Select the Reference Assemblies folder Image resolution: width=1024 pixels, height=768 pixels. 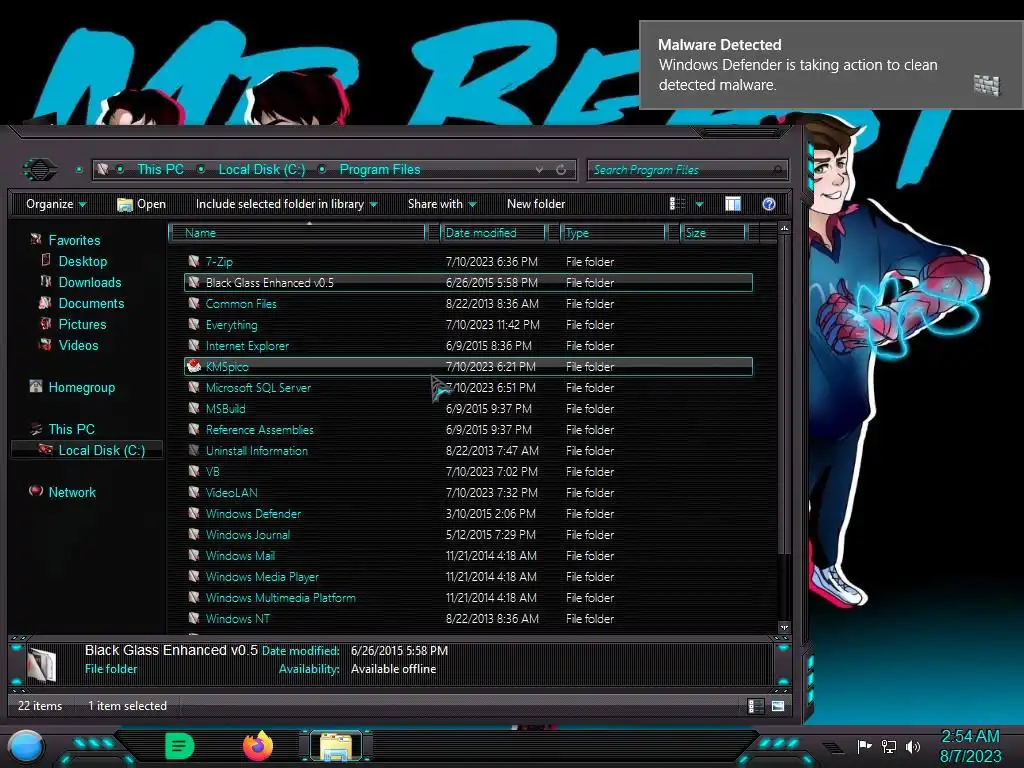259,430
